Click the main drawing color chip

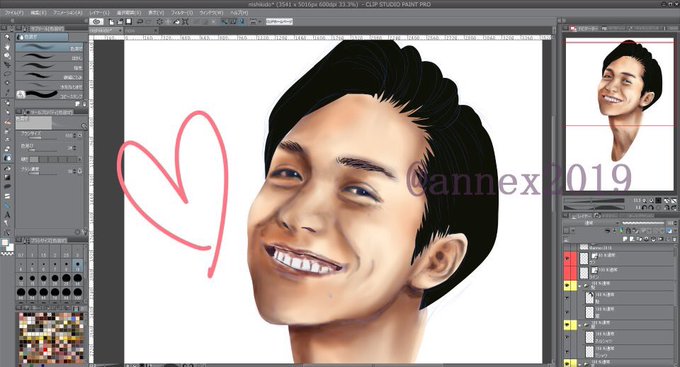[x=4, y=242]
